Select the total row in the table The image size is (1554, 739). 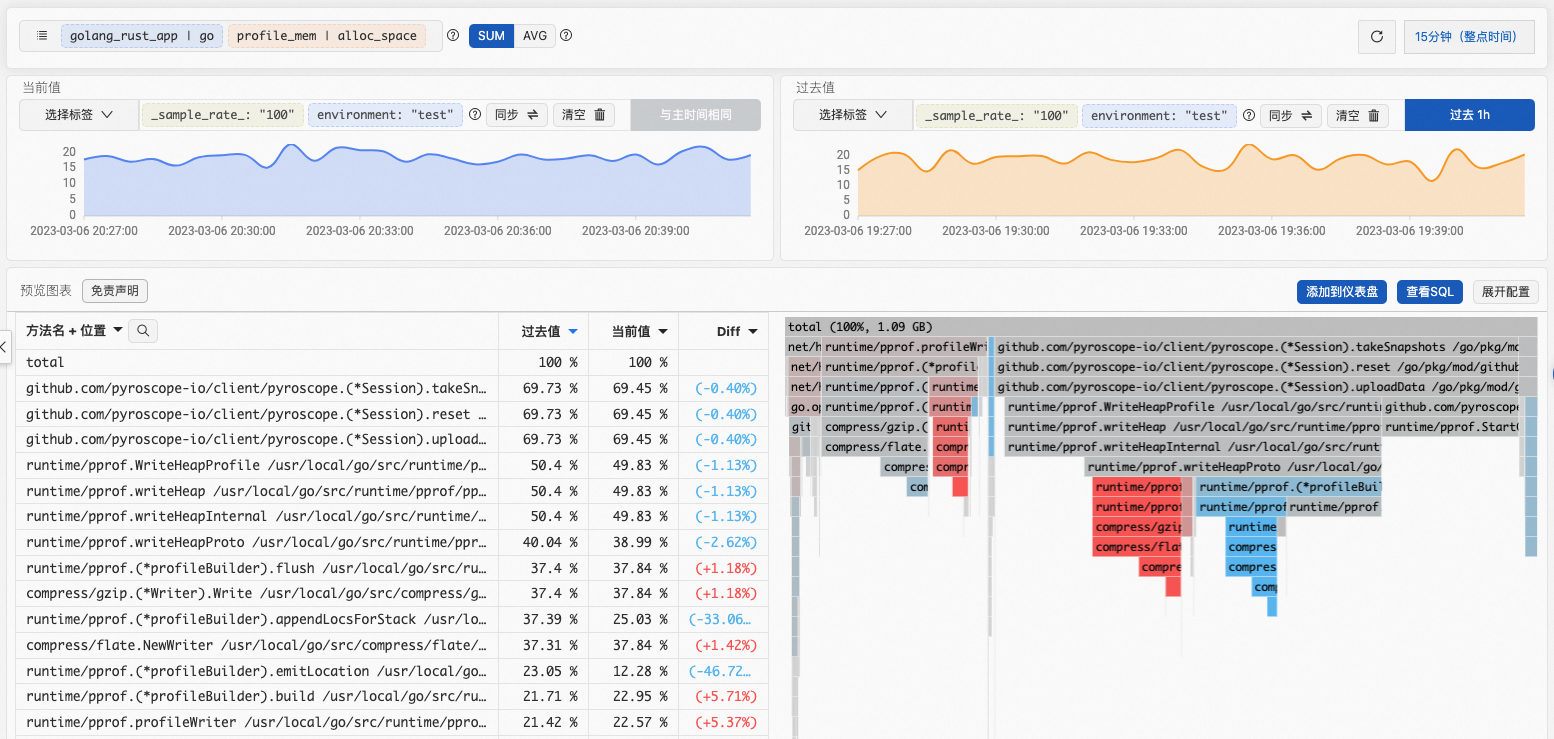(392, 362)
